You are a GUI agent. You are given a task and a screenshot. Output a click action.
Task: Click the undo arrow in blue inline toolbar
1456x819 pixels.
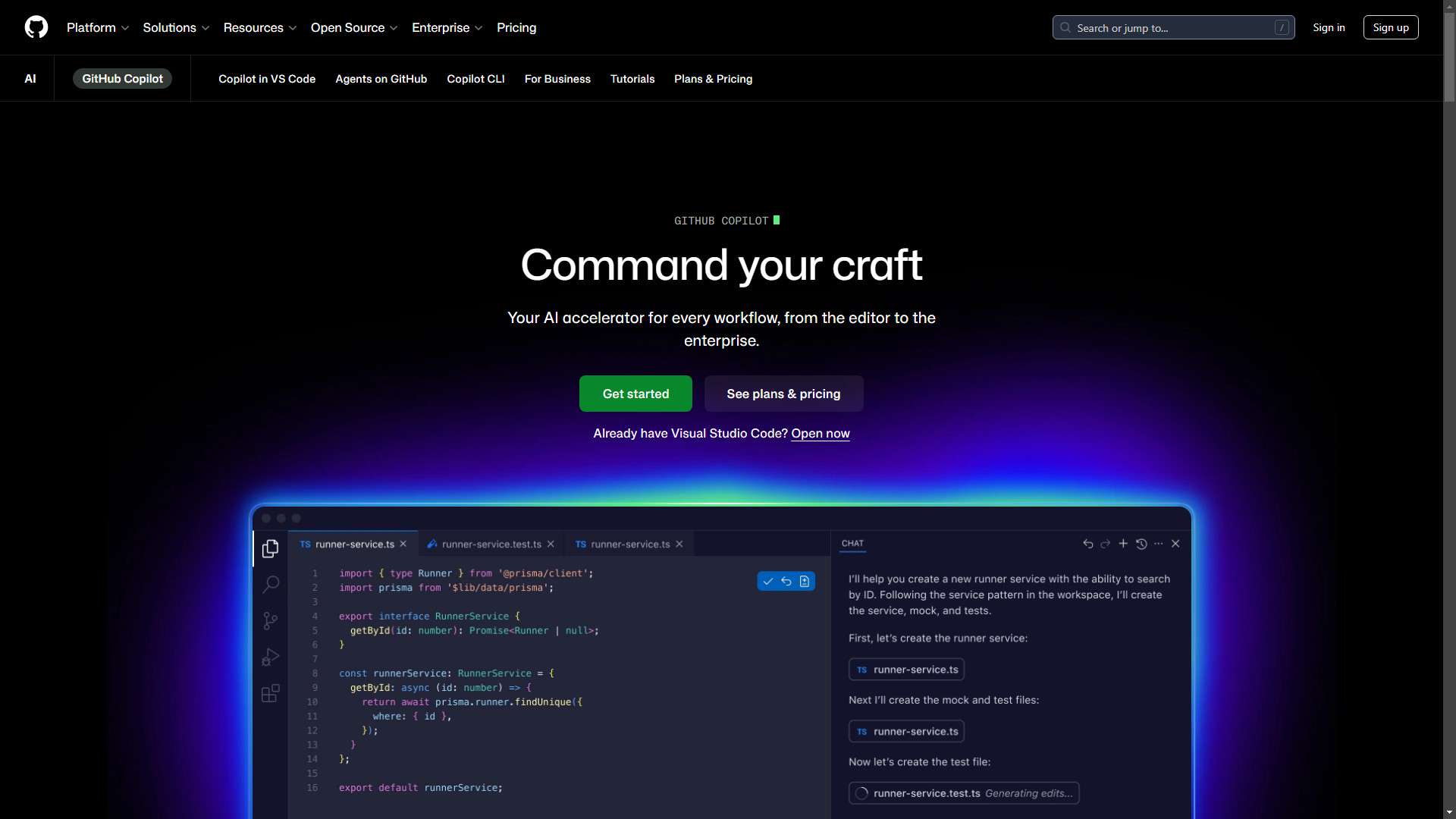(x=786, y=582)
